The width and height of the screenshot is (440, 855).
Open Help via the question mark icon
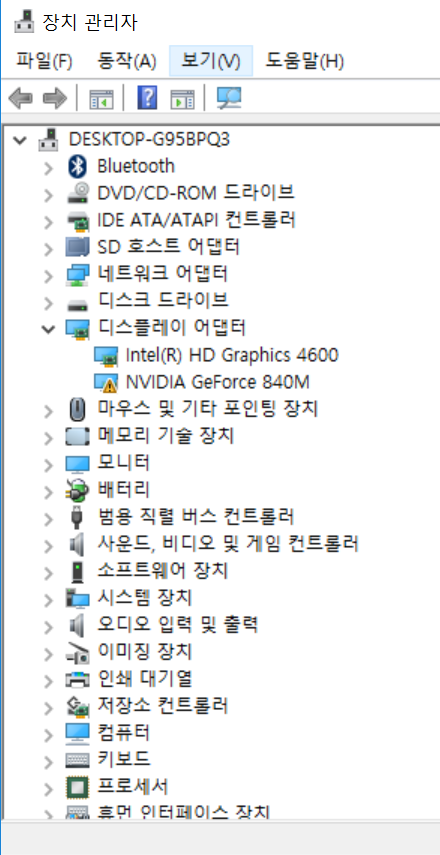[x=147, y=98]
